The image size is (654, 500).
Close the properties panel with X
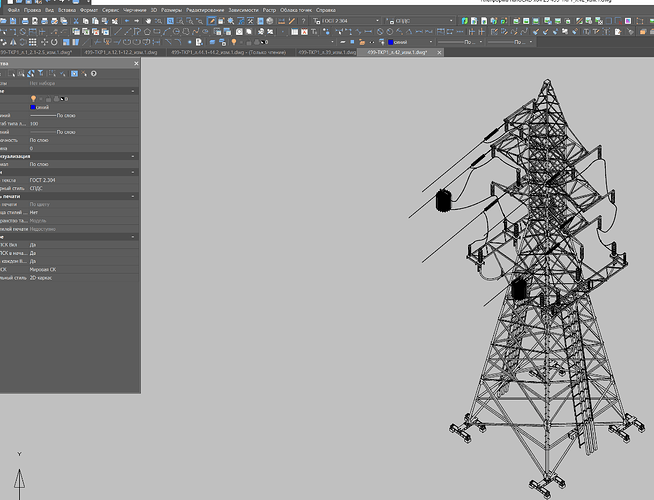pyautogui.click(x=136, y=63)
